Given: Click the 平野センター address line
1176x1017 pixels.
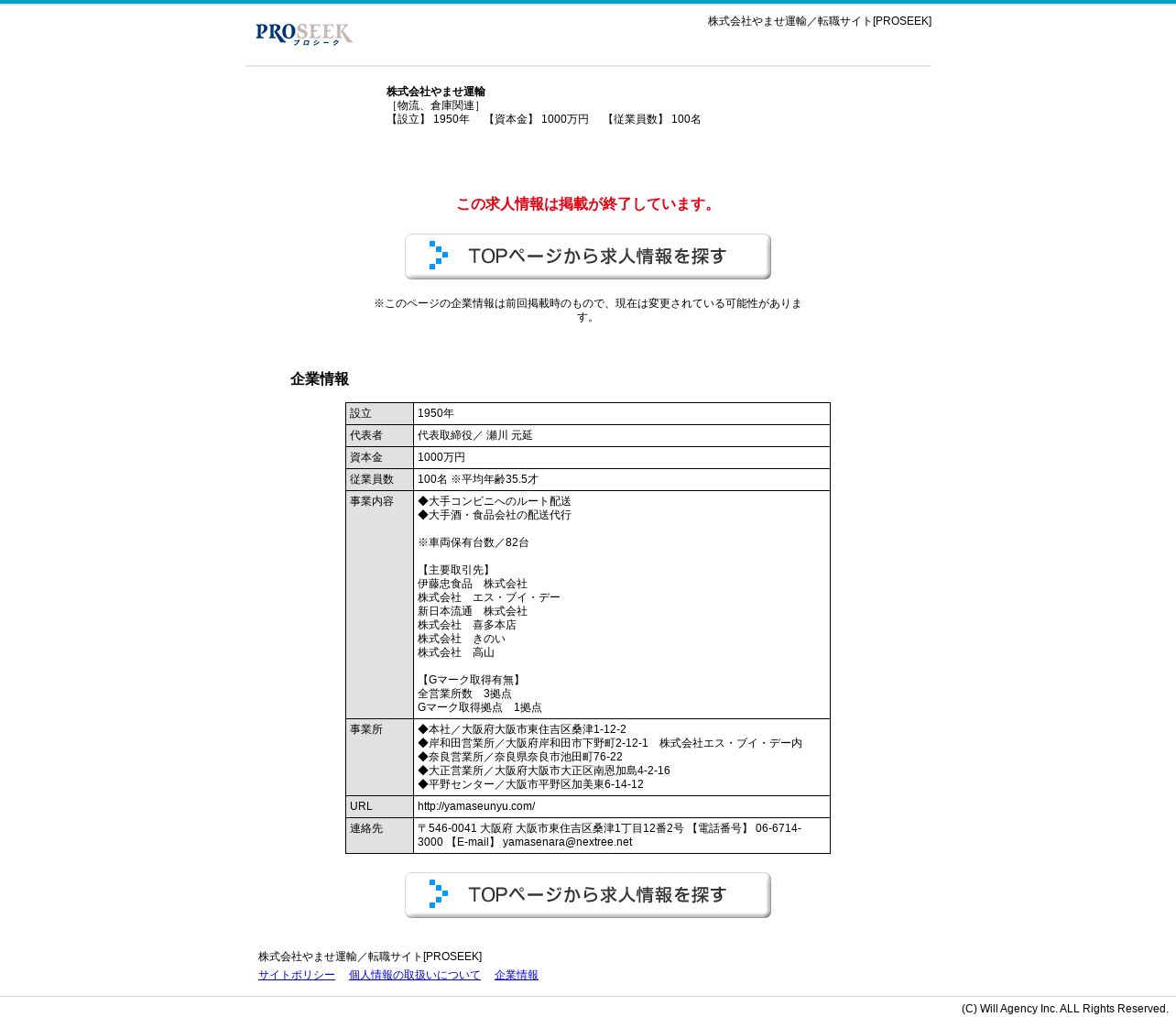Looking at the screenshot, I should [x=530, y=784].
